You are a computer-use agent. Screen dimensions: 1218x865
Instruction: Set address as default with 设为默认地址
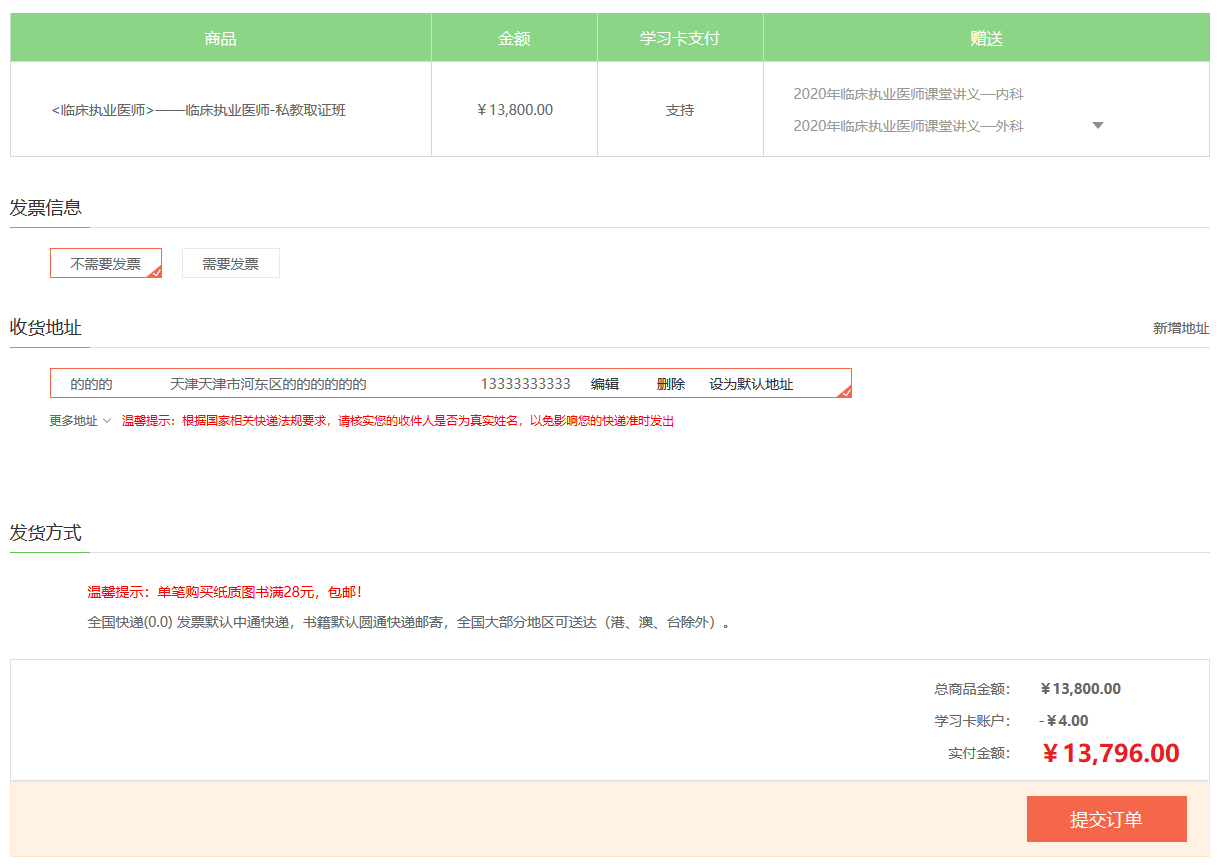point(751,384)
